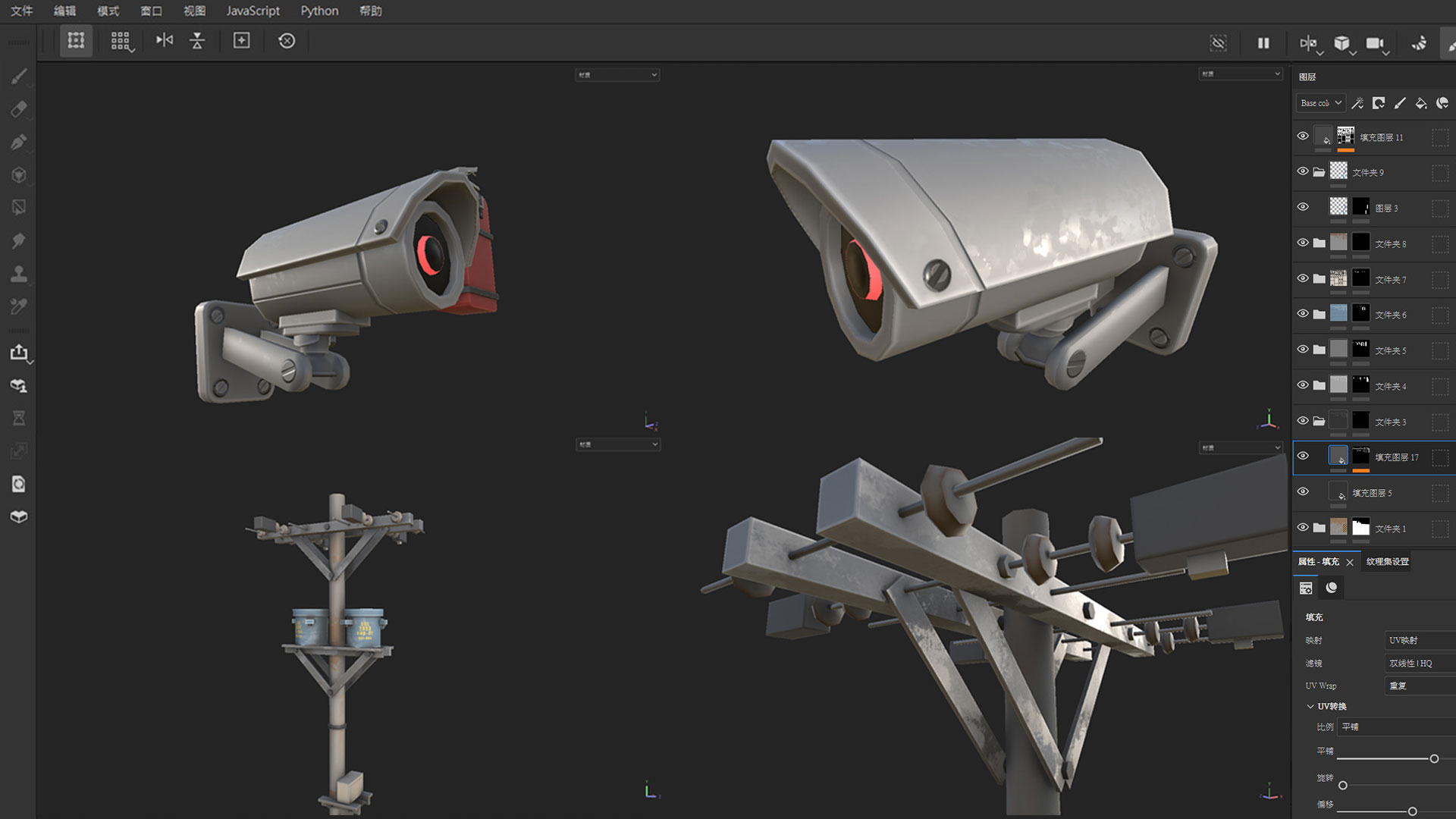Click the camera icon in top toolbar
Viewport: 1456px width, 819px height.
pyautogui.click(x=1374, y=43)
